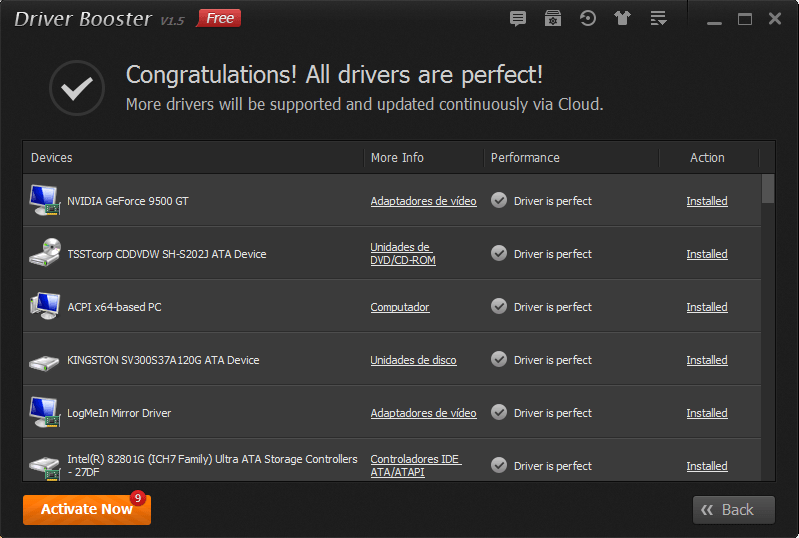Select the NVIDIA GeForce 9500 GT device name
Image resolution: width=799 pixels, height=538 pixels.
[127, 201]
